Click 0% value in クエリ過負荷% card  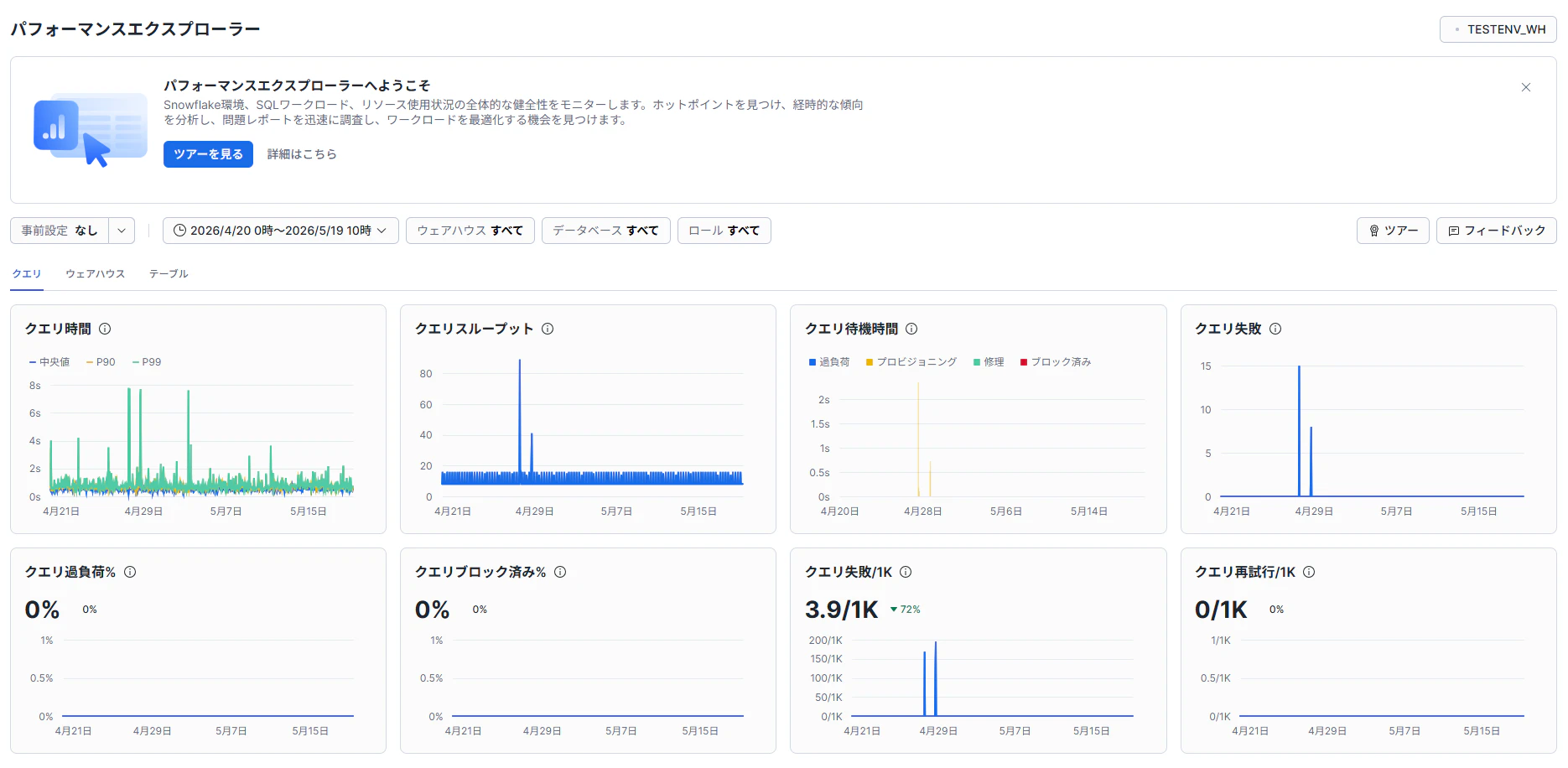(x=42, y=610)
